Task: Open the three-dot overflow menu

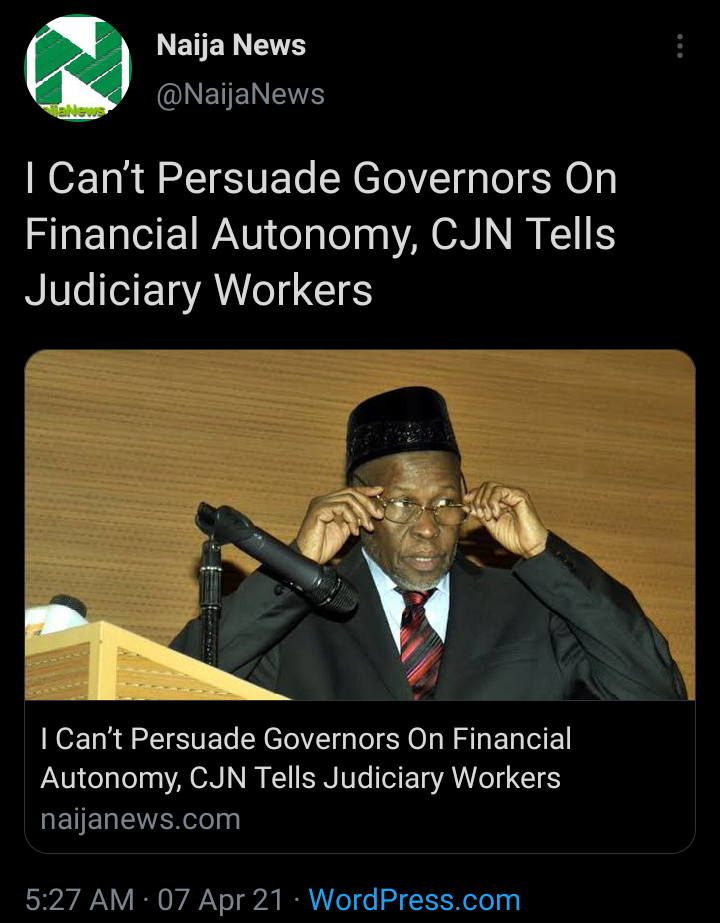Action: (x=680, y=46)
